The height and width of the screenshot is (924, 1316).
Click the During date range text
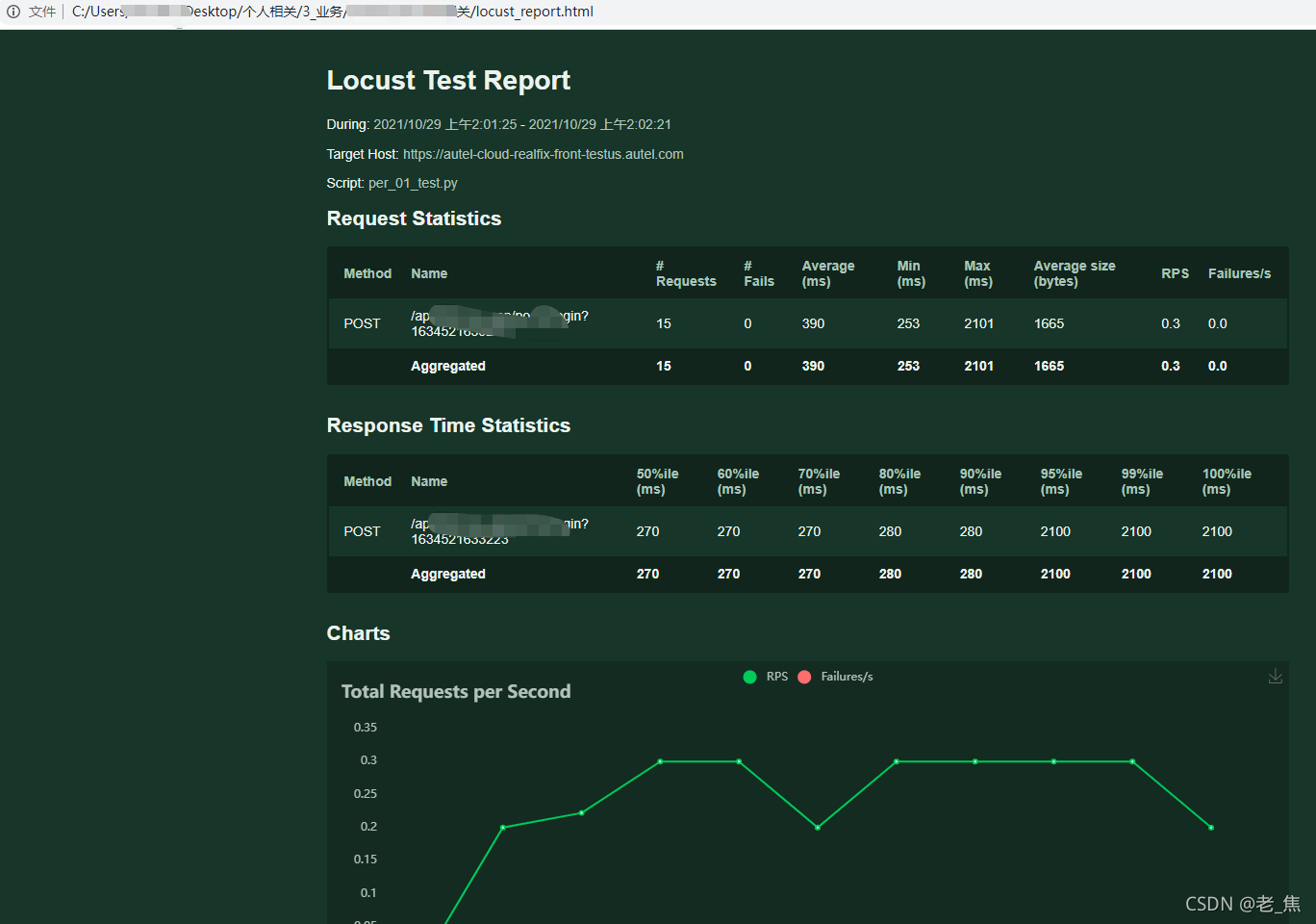point(522,124)
